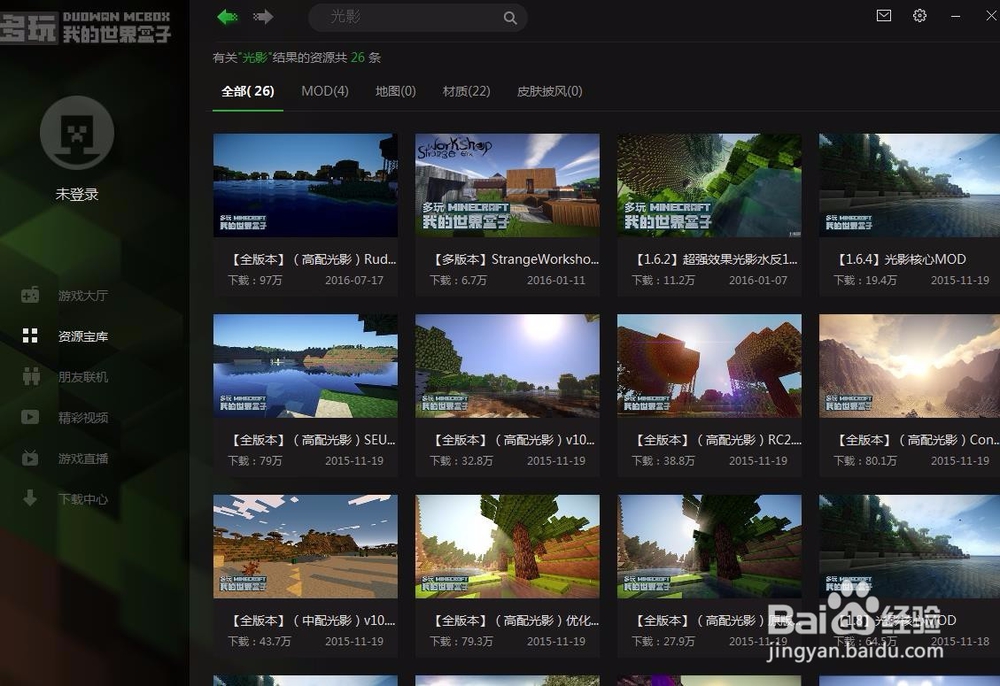
Task: Click the 多玩 我的世界盒子 logo
Action: 86,27
